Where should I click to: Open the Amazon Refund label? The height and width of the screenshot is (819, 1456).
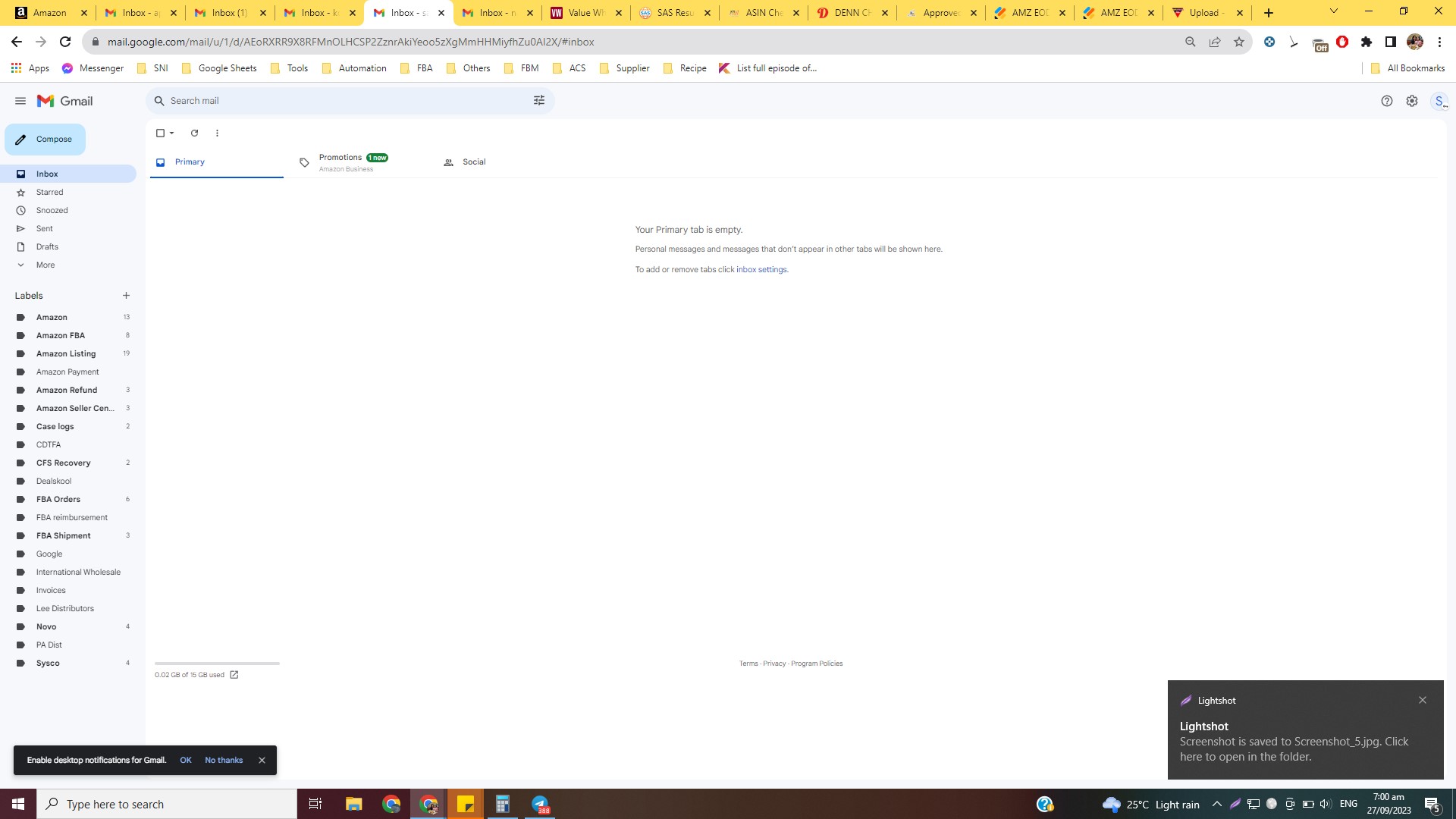point(68,391)
